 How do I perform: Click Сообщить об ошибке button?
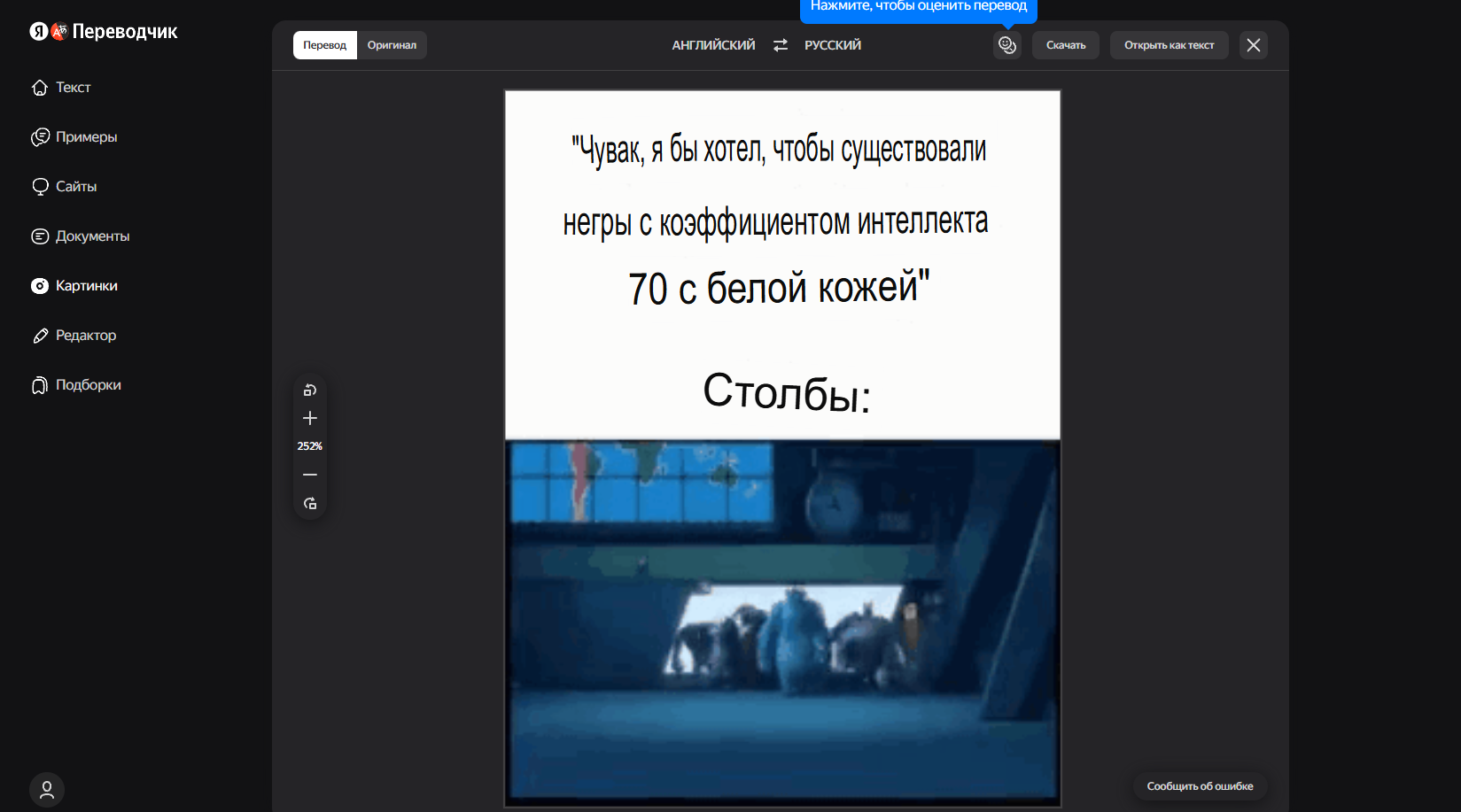(x=1201, y=786)
